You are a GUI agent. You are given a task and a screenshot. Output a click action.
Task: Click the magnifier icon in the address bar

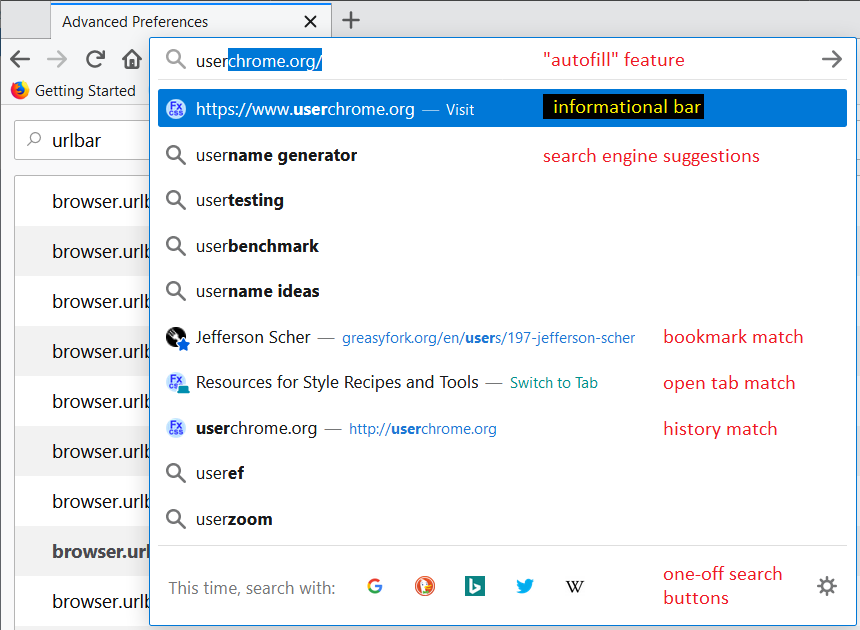point(176,59)
